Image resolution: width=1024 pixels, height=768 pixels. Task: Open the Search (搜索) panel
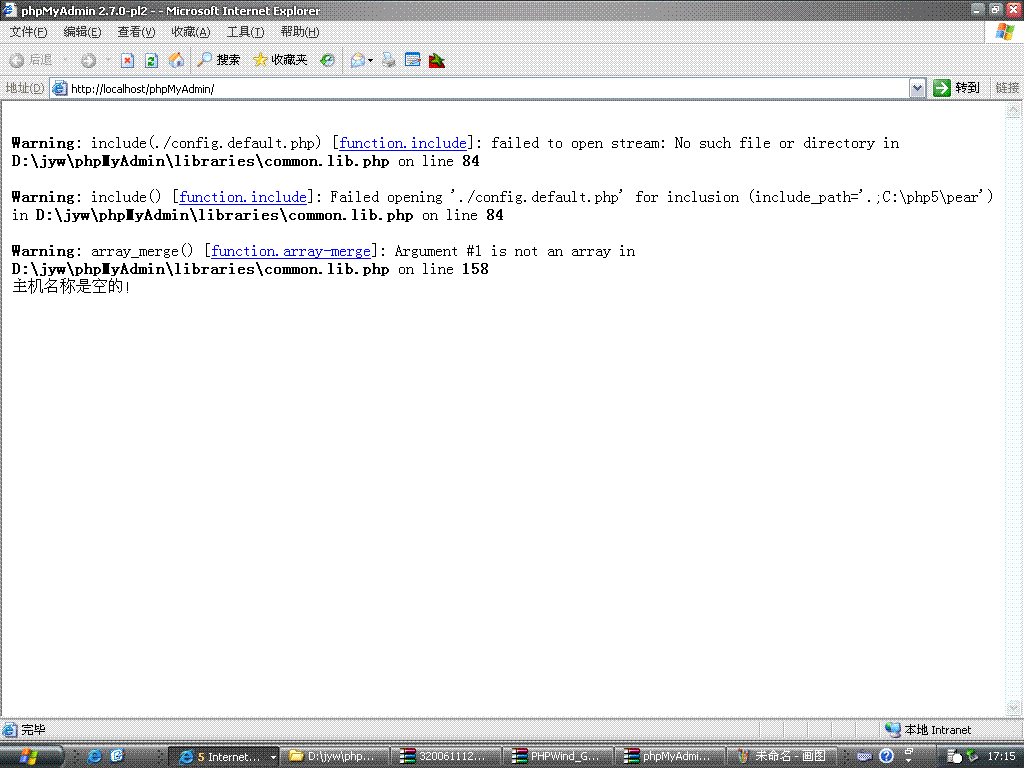[x=219, y=60]
